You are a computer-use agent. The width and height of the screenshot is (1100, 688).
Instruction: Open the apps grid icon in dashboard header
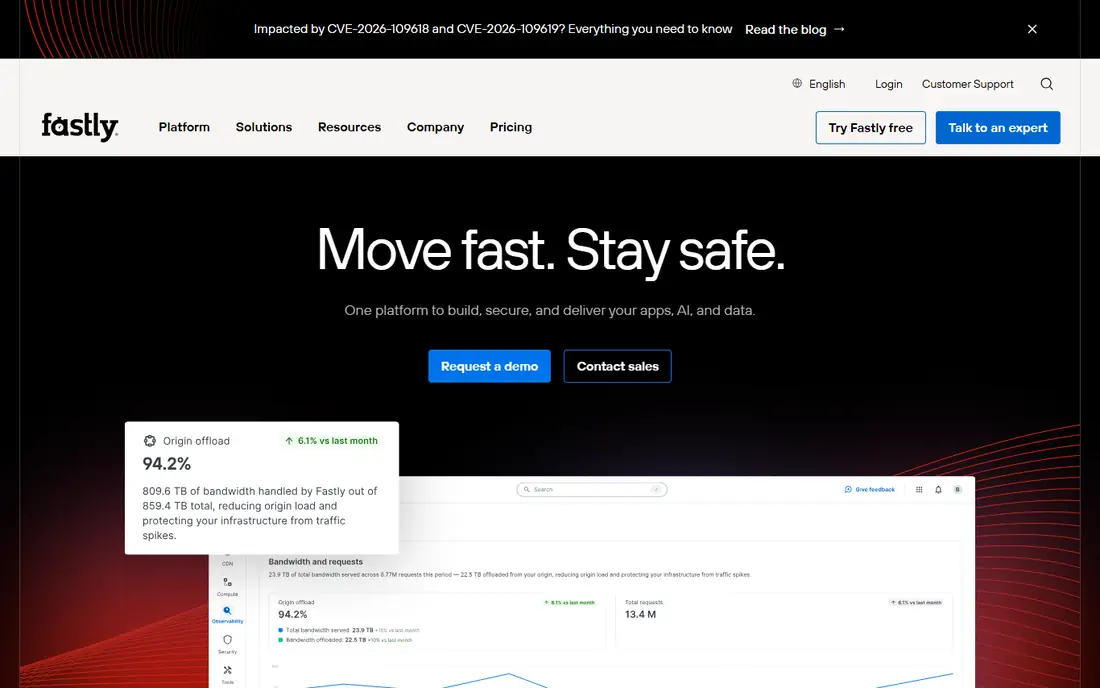[x=919, y=490]
